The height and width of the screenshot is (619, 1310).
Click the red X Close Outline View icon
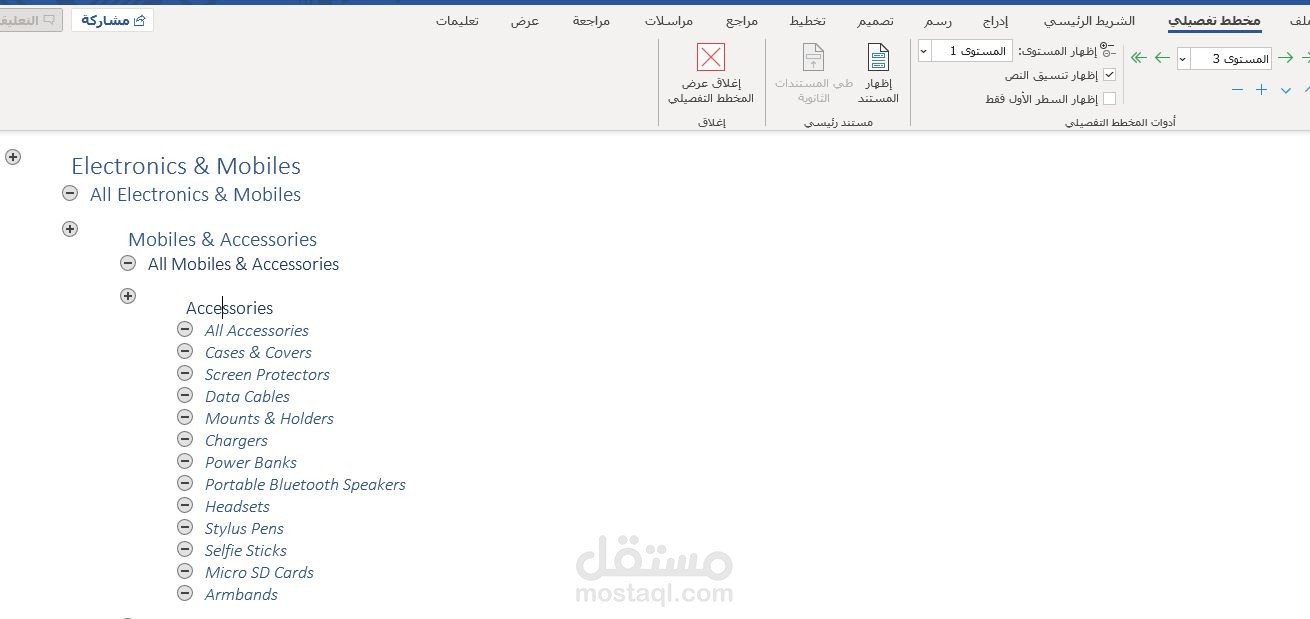[710, 57]
